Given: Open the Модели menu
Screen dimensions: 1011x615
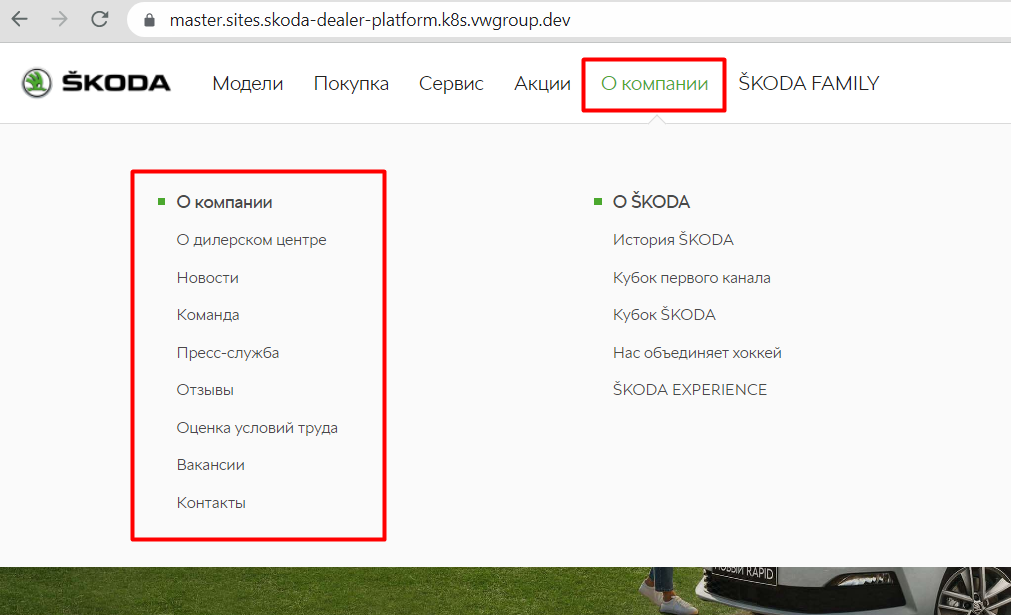Looking at the screenshot, I should pos(248,83).
